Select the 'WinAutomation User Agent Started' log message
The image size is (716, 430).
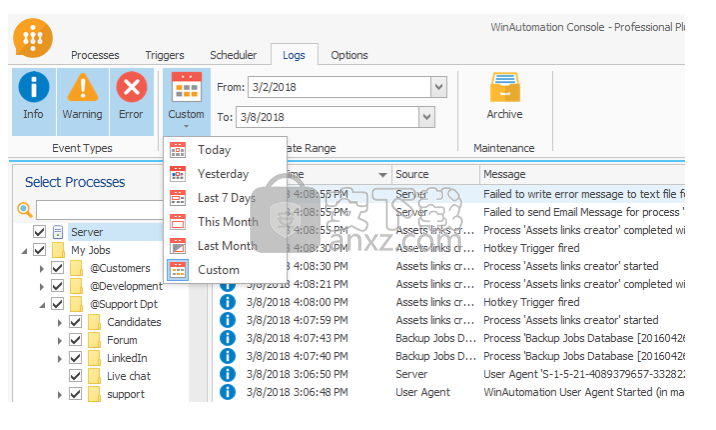pyautogui.click(x=584, y=392)
